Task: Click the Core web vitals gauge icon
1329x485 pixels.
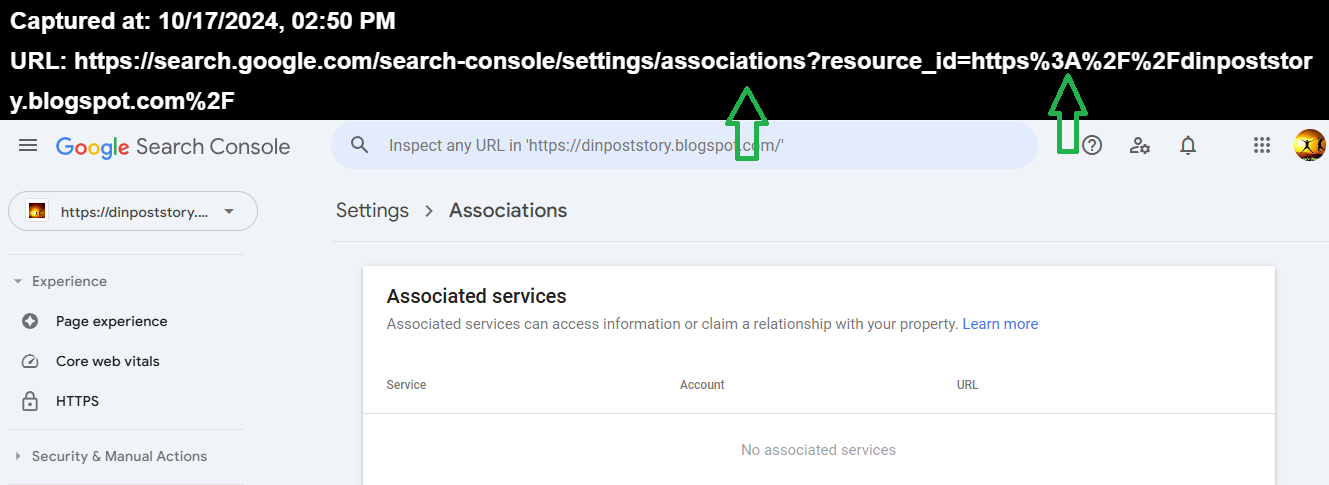Action: (x=30, y=361)
